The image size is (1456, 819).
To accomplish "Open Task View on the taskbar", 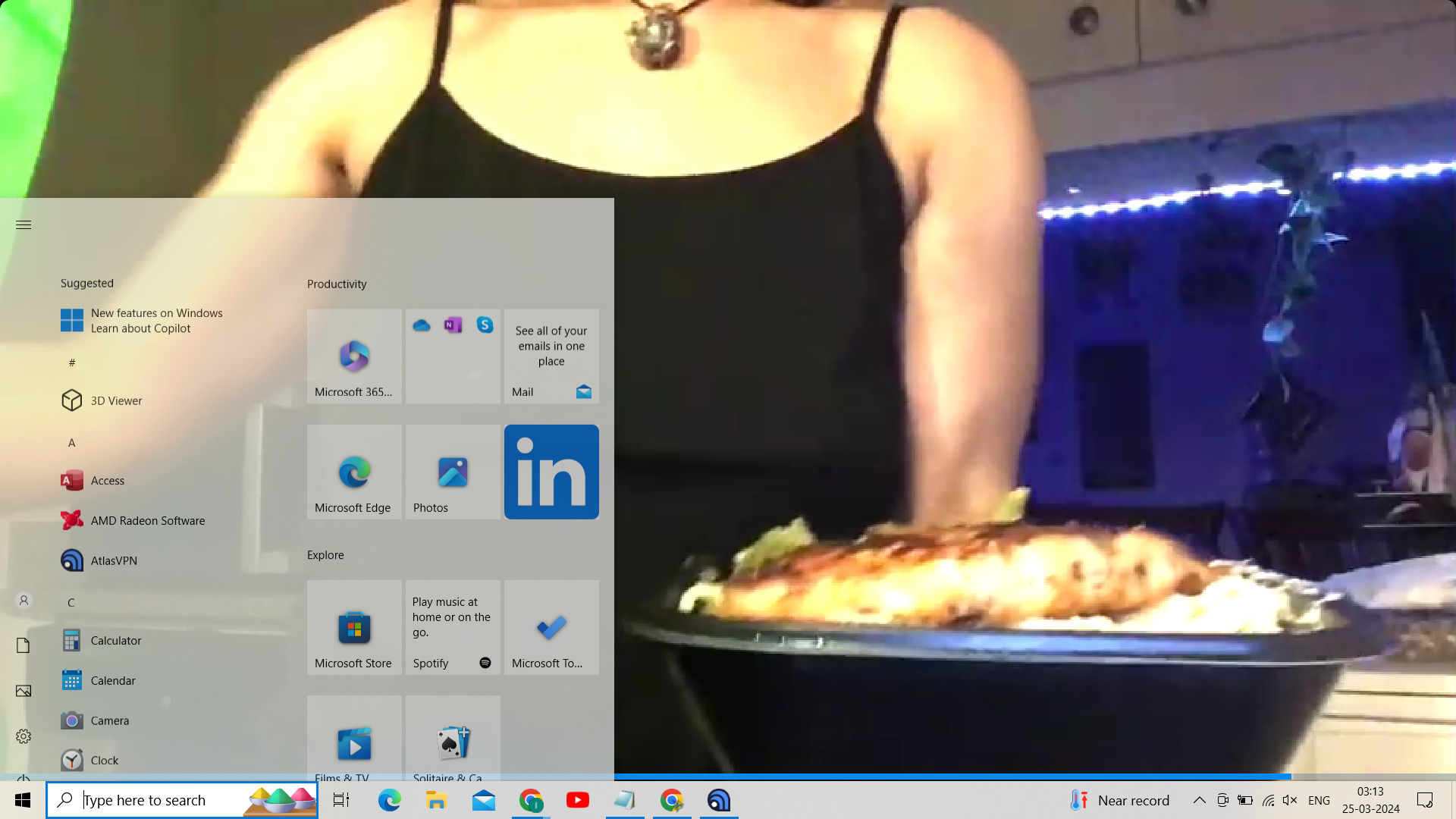I will (x=341, y=800).
